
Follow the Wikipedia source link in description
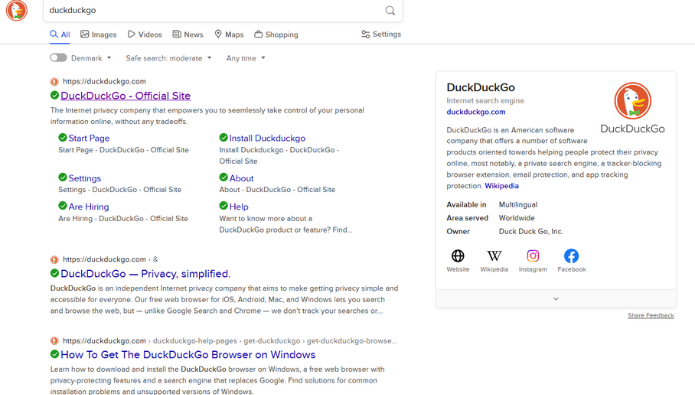click(501, 186)
